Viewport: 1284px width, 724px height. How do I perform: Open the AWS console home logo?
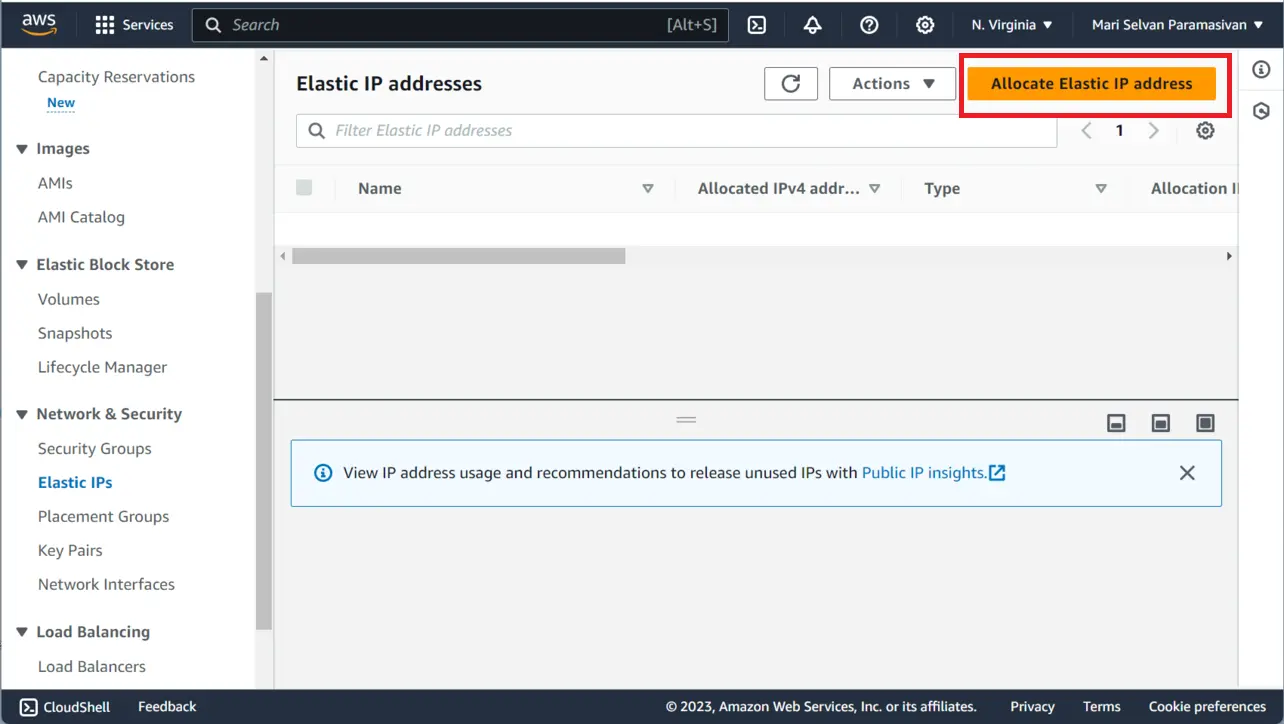[x=39, y=25]
